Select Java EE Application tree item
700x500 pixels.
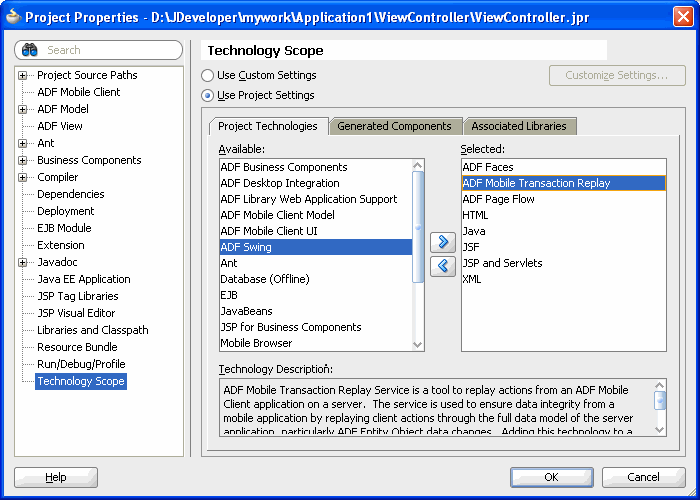tap(84, 279)
